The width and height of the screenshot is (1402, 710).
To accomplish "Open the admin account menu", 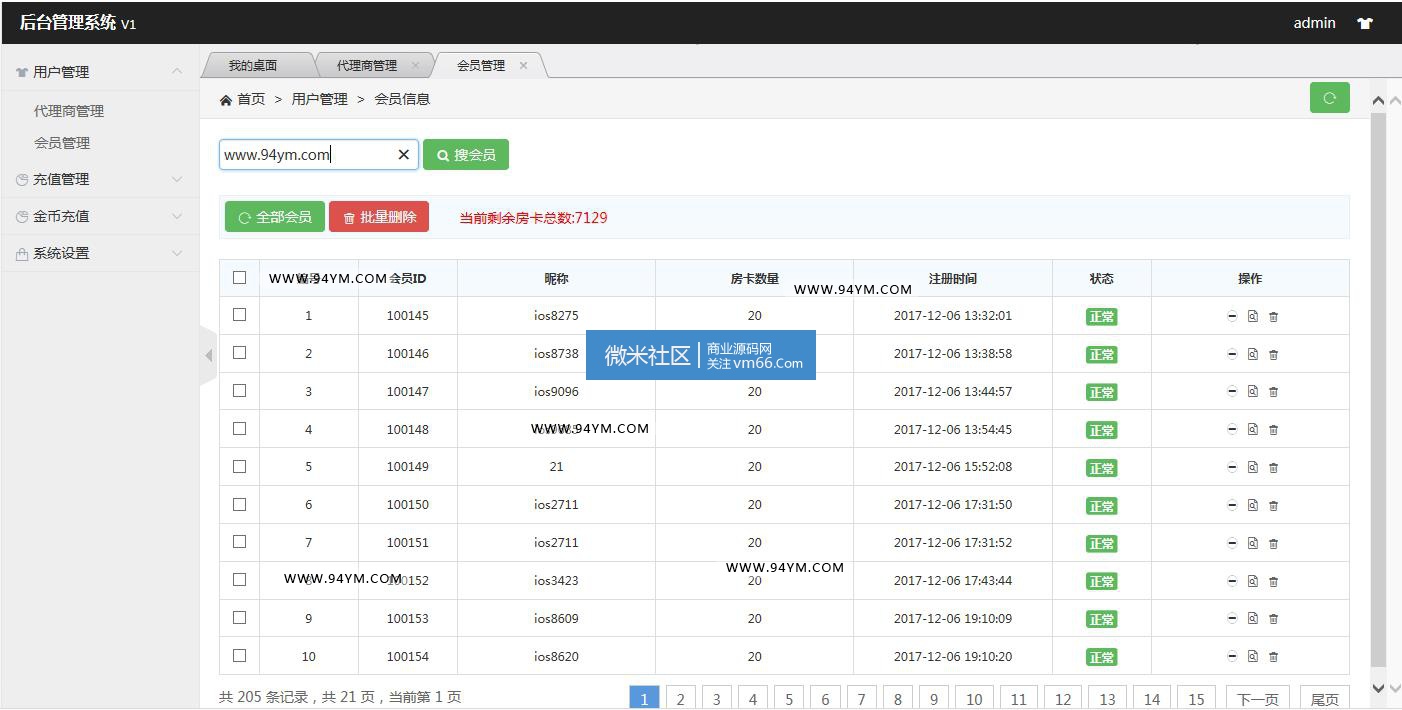I will pos(1314,22).
